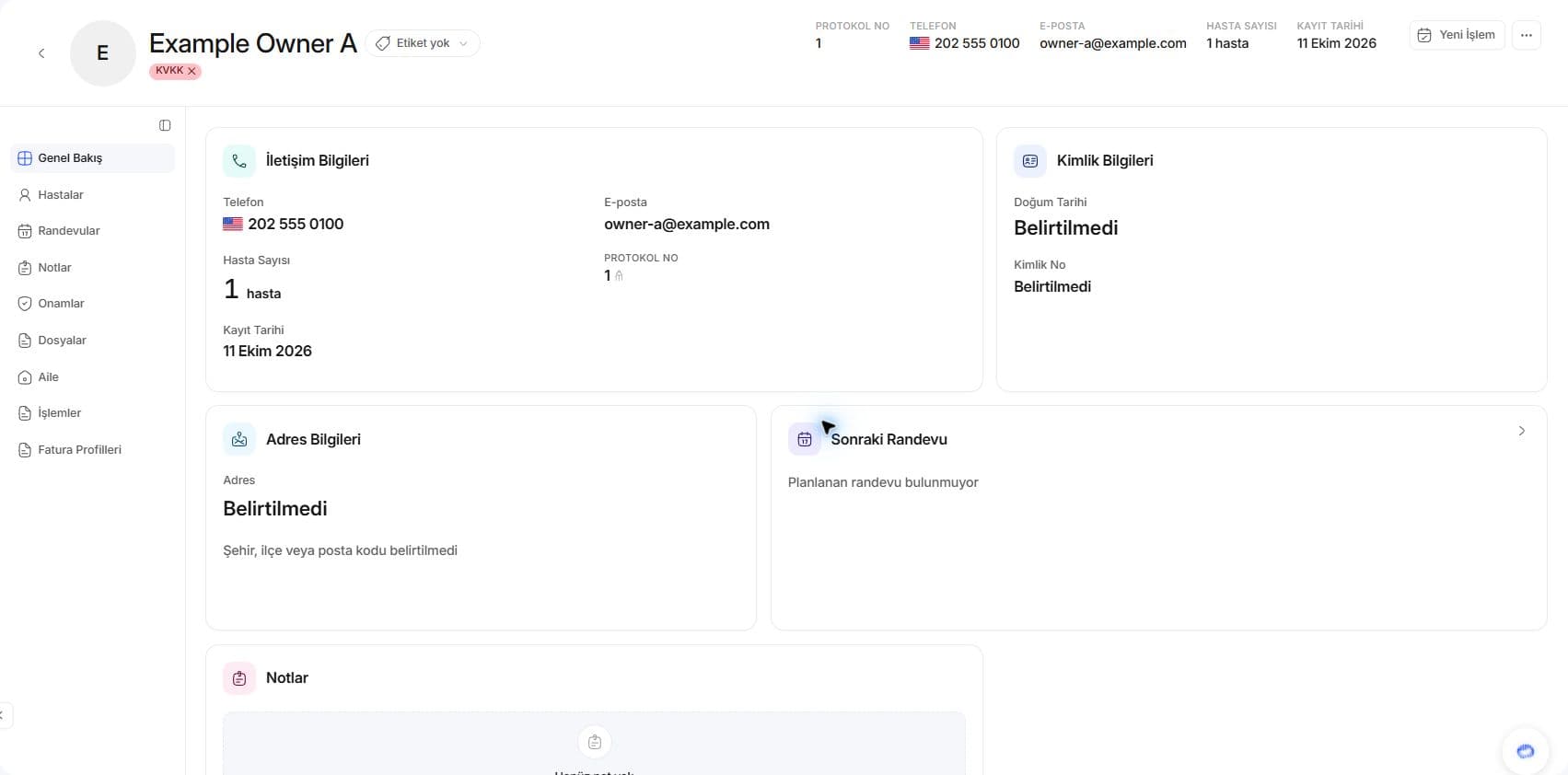
Task: Click the Yeni İşlem button
Action: [x=1457, y=35]
